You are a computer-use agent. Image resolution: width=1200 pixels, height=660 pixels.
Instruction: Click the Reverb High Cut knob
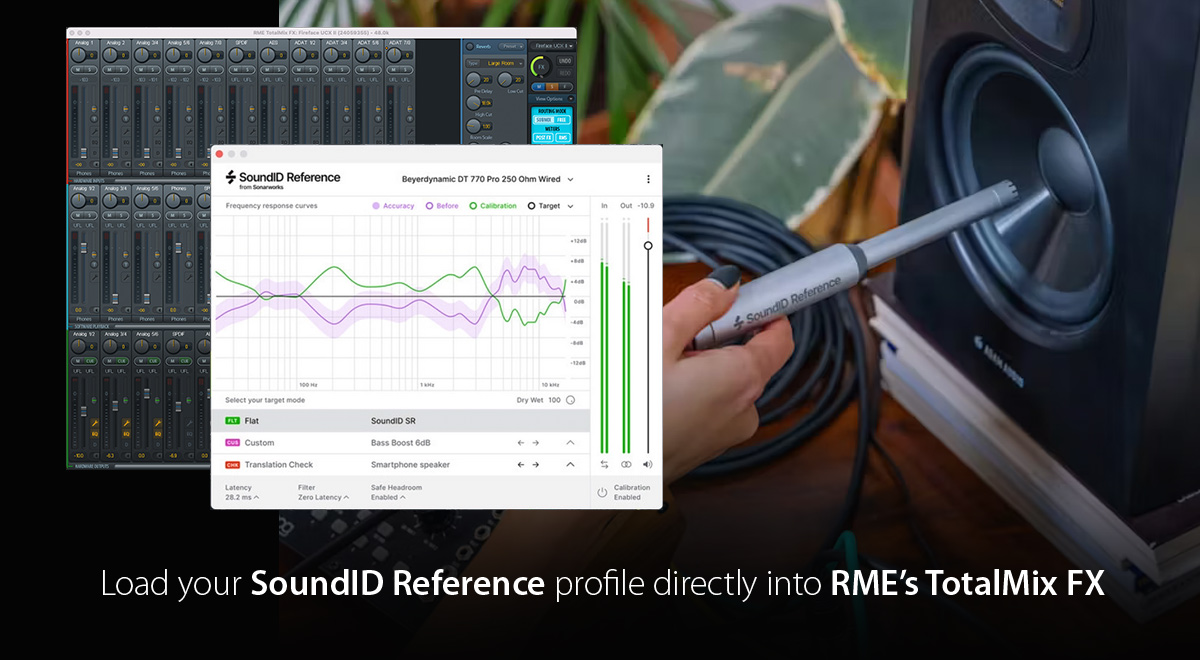[475, 103]
